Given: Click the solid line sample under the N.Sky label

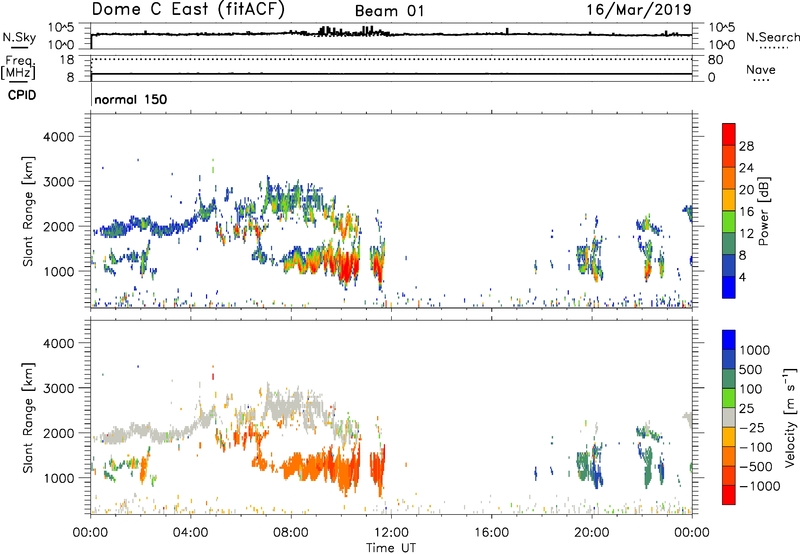Looking at the screenshot, I should coord(19,47).
